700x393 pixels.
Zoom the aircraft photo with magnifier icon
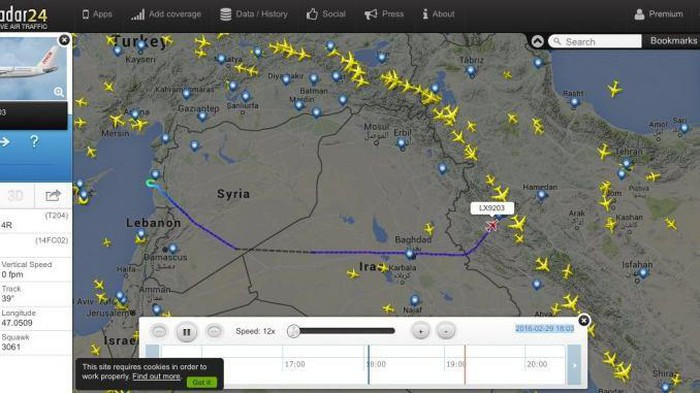pyautogui.click(x=59, y=92)
